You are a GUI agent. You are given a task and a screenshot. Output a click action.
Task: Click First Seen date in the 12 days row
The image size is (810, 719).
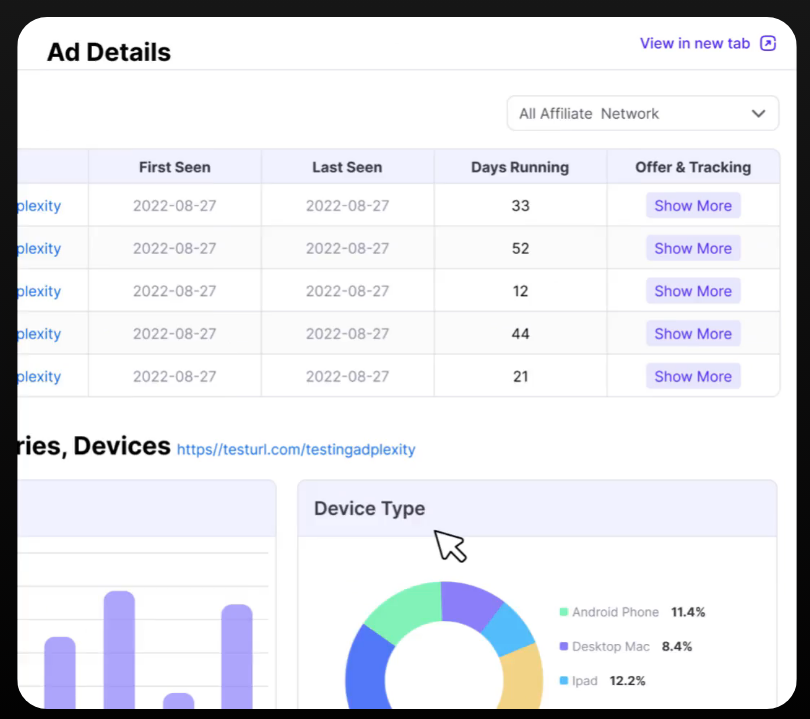pyautogui.click(x=175, y=291)
